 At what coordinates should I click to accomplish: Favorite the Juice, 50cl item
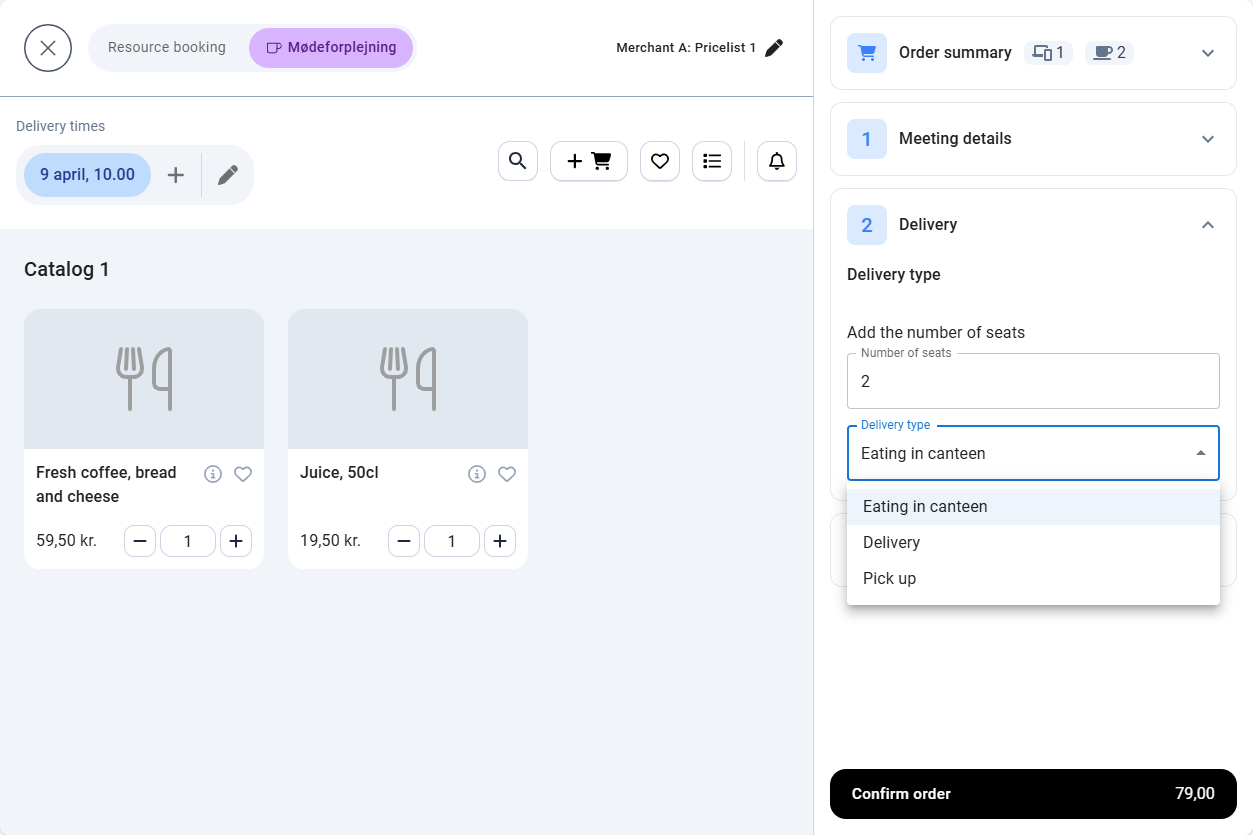tap(507, 474)
